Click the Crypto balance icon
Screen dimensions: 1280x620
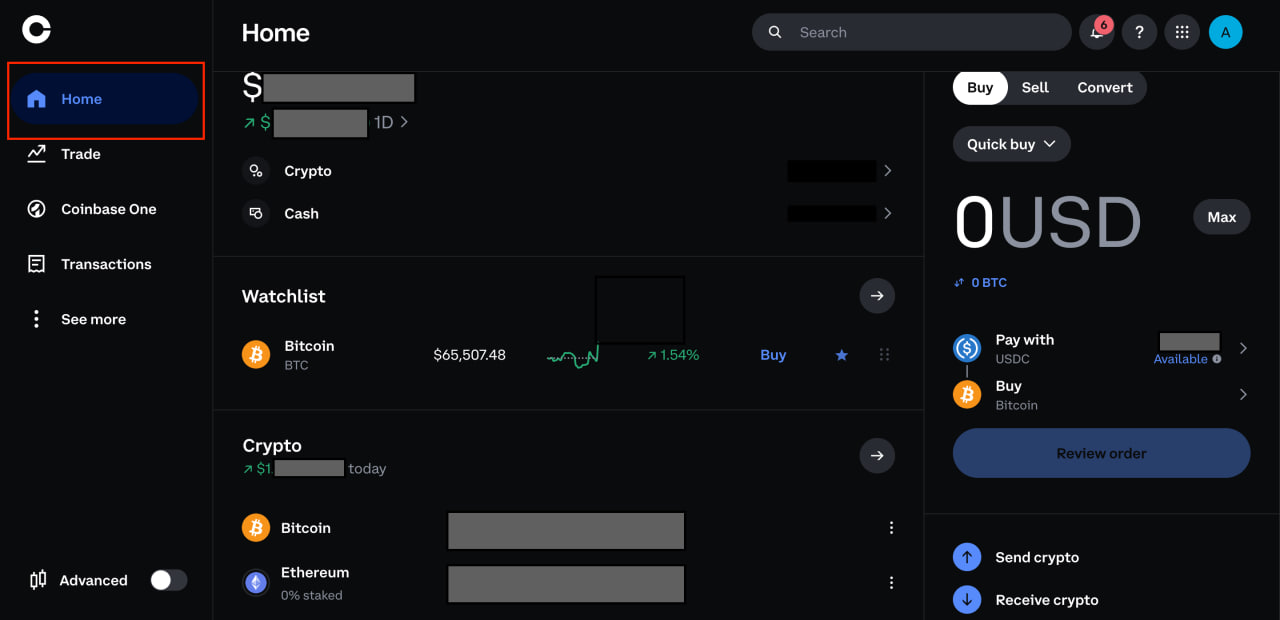pos(256,171)
